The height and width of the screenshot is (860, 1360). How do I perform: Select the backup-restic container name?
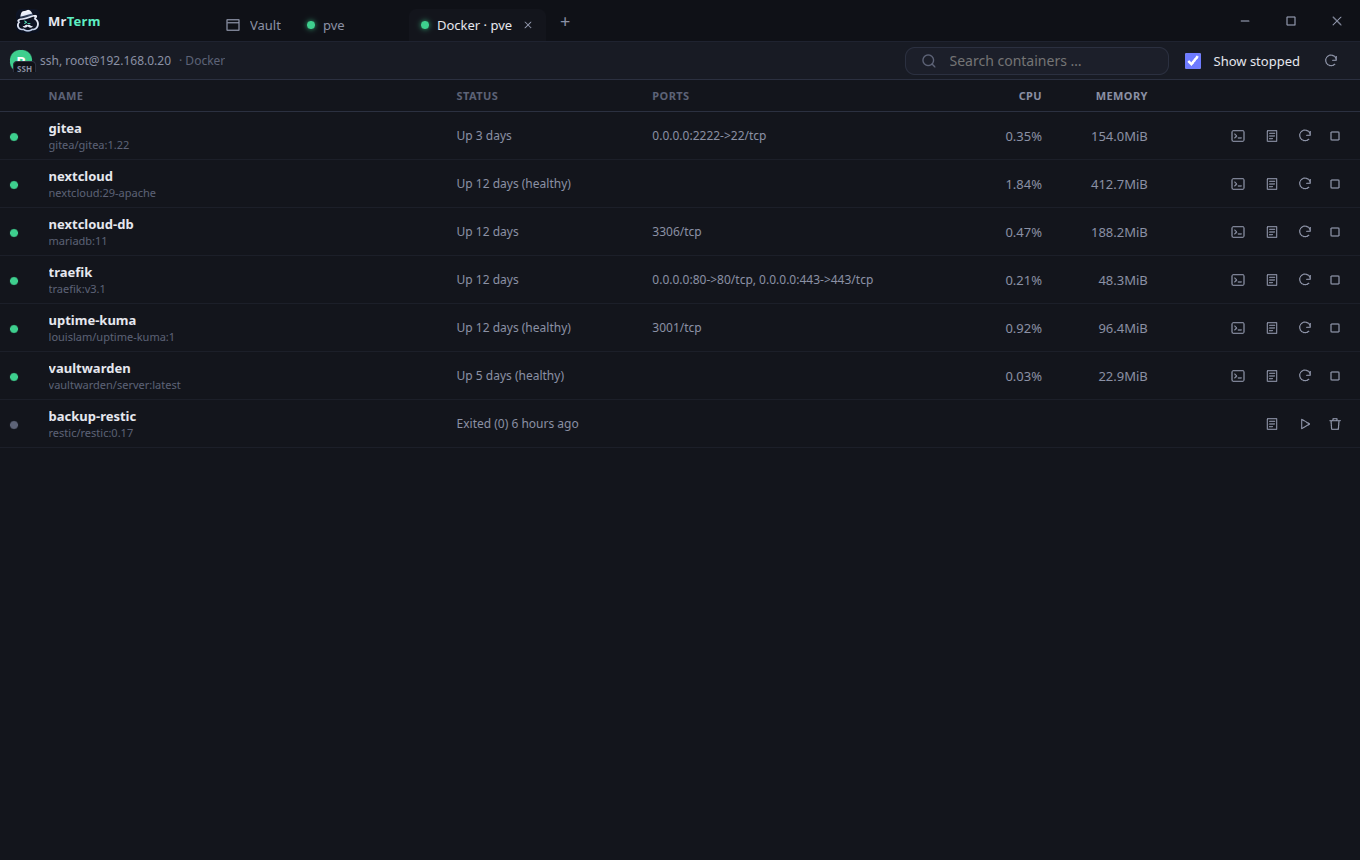pos(92,416)
